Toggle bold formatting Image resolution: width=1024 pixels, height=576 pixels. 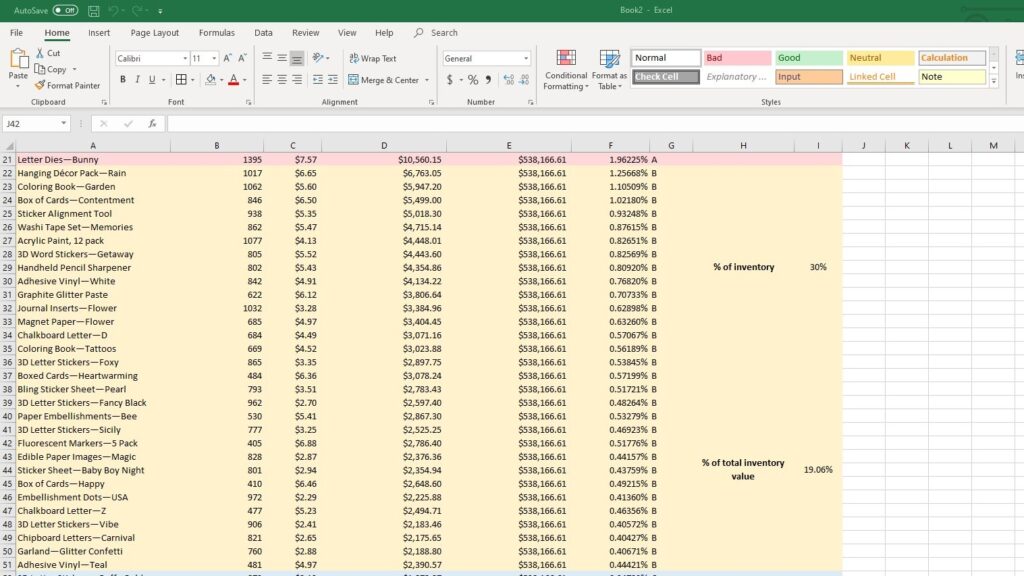123,78
